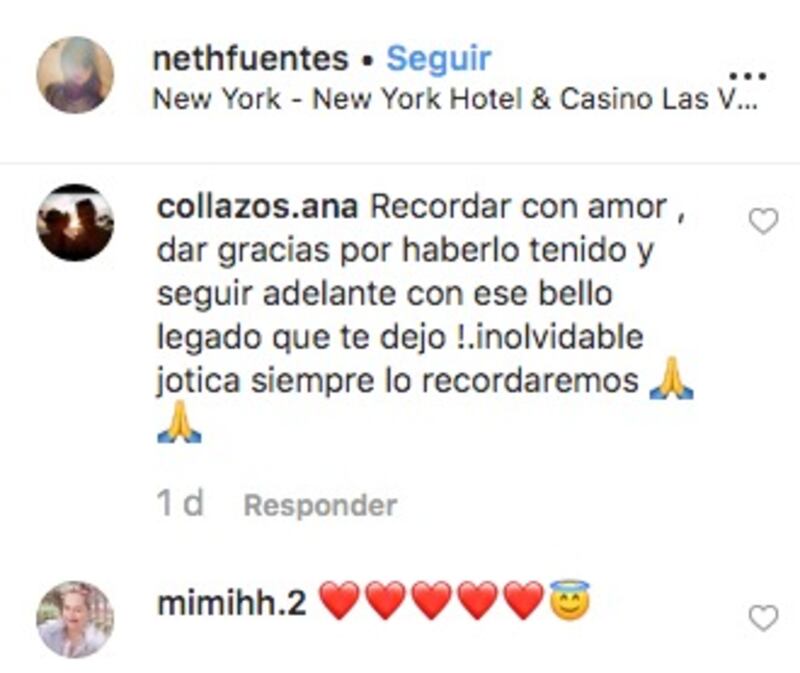Click the red heart emoji beside the halo smiley

coord(523,601)
